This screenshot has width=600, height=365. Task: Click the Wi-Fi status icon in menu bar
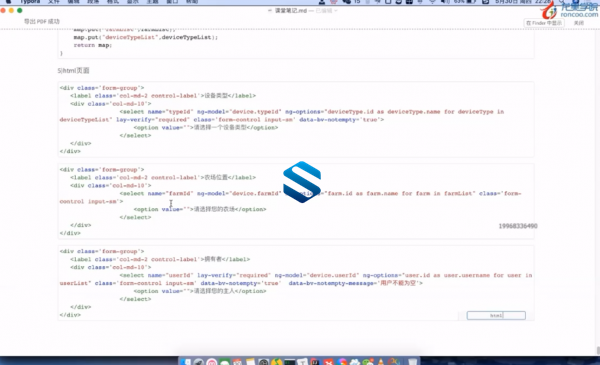point(432,2)
